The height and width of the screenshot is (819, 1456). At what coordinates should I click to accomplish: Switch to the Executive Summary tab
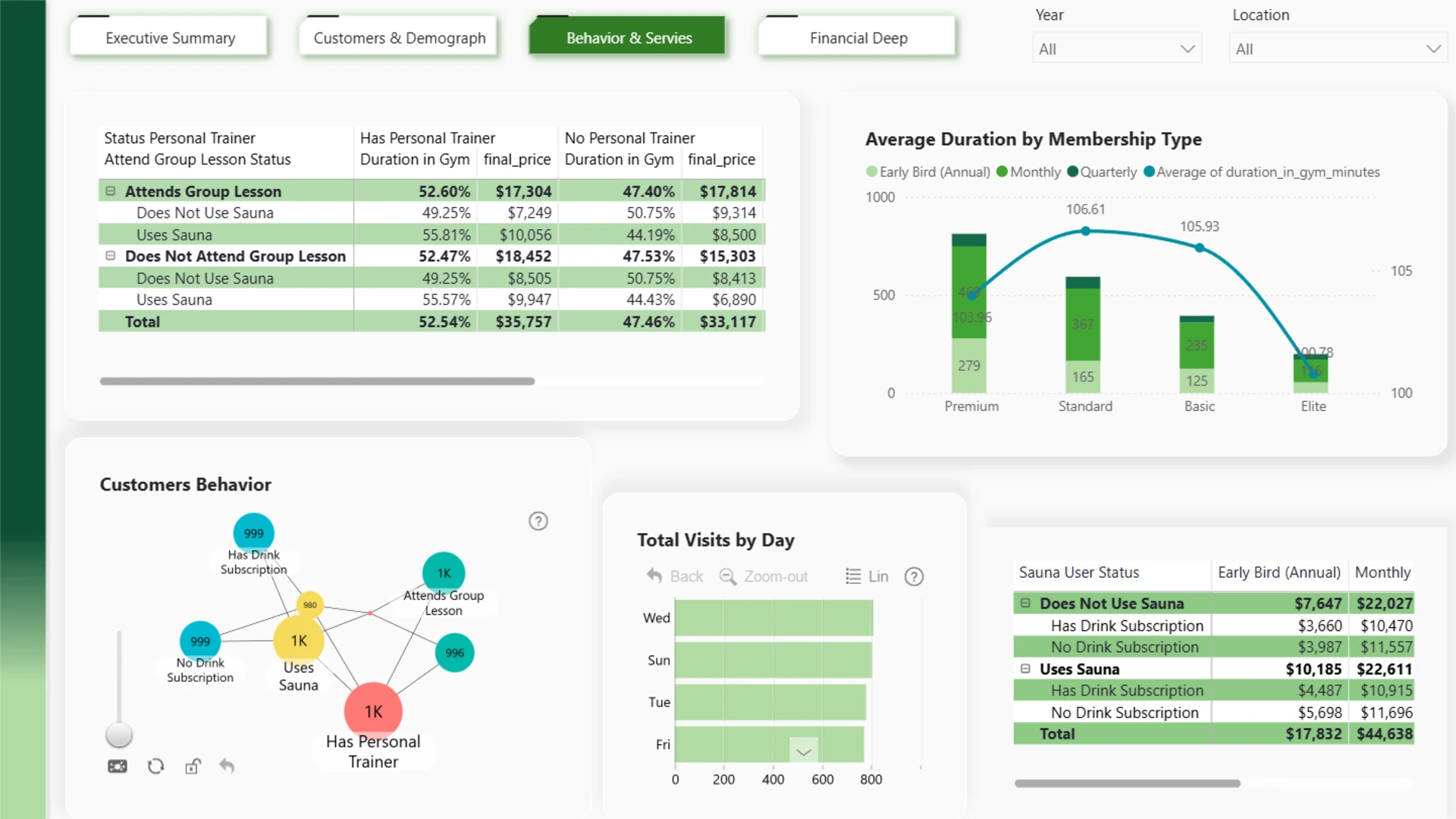[x=170, y=37]
